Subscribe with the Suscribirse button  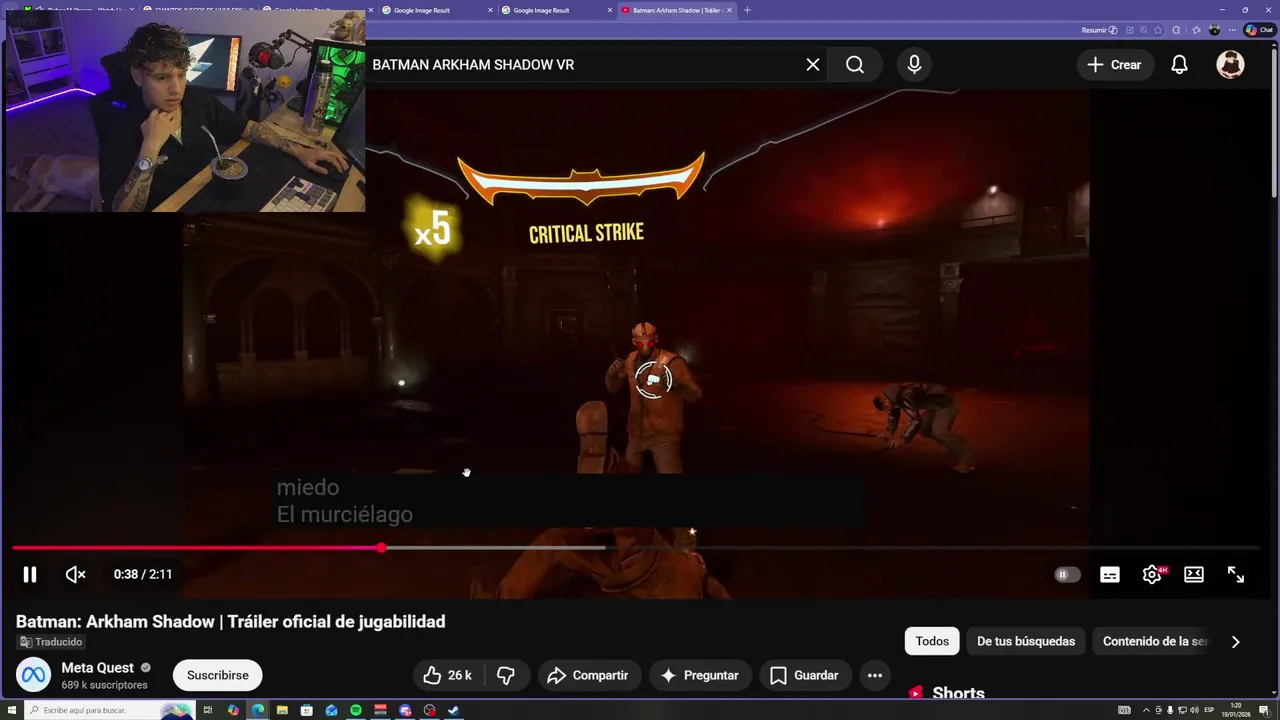pos(217,675)
